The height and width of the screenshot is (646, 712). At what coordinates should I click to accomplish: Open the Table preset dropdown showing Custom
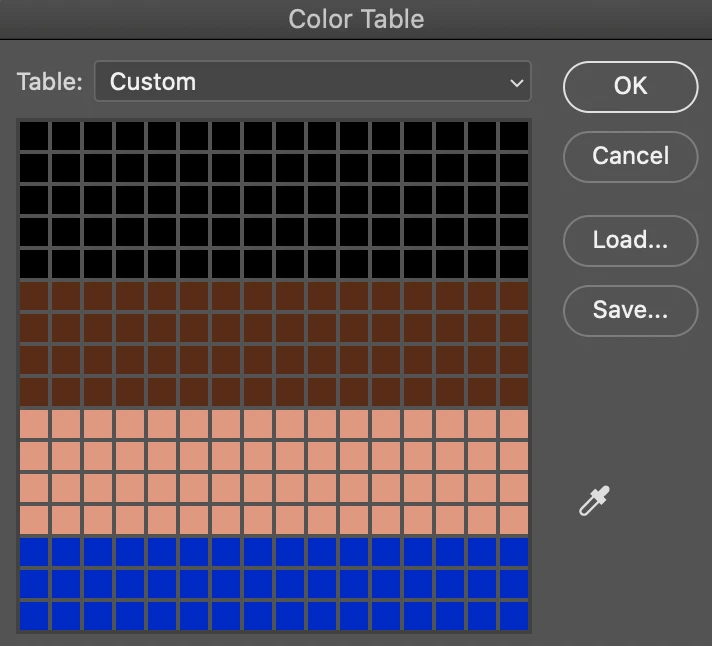coord(311,82)
